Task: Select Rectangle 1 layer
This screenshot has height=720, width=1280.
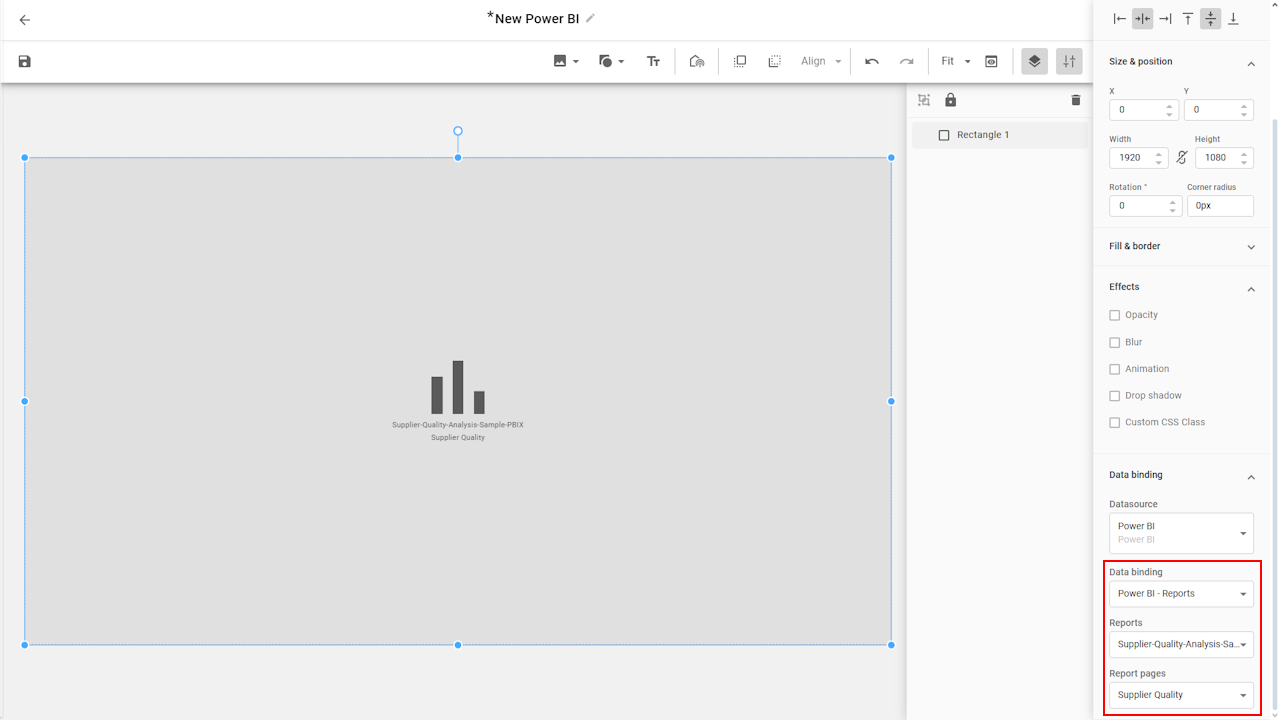Action: click(983, 135)
